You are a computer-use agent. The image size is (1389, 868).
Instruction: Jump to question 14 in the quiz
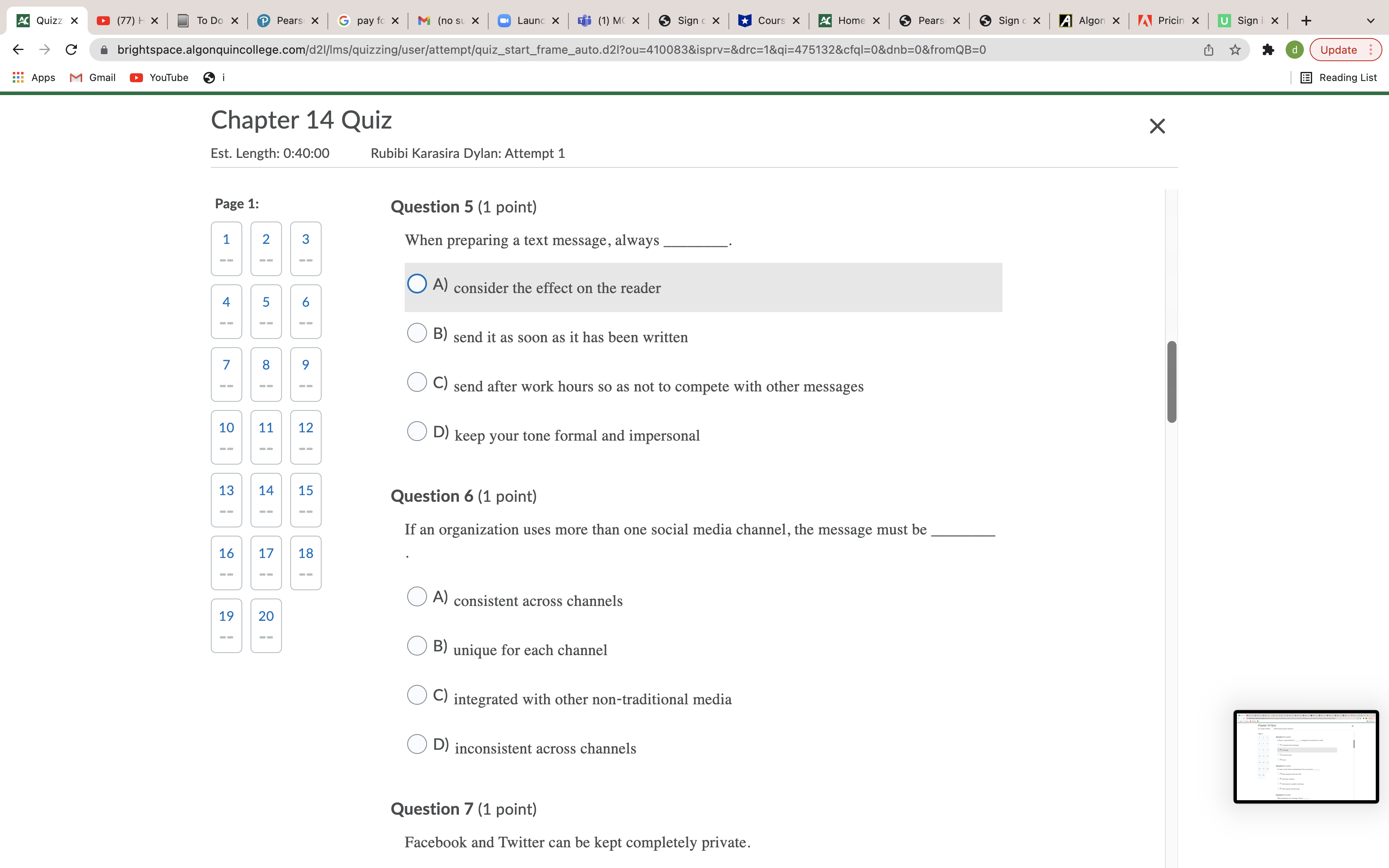pos(265,499)
